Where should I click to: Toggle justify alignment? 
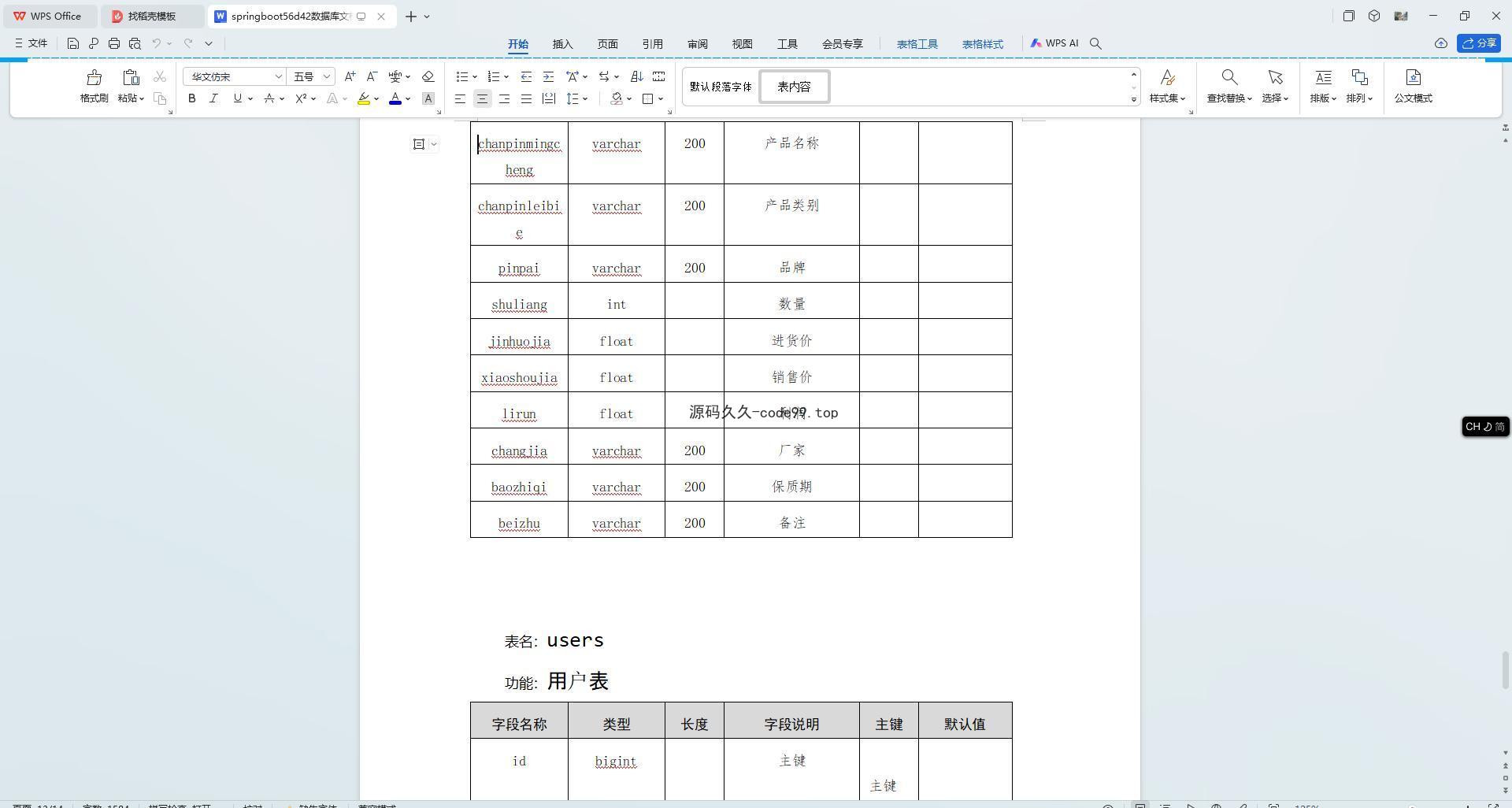[x=526, y=98]
